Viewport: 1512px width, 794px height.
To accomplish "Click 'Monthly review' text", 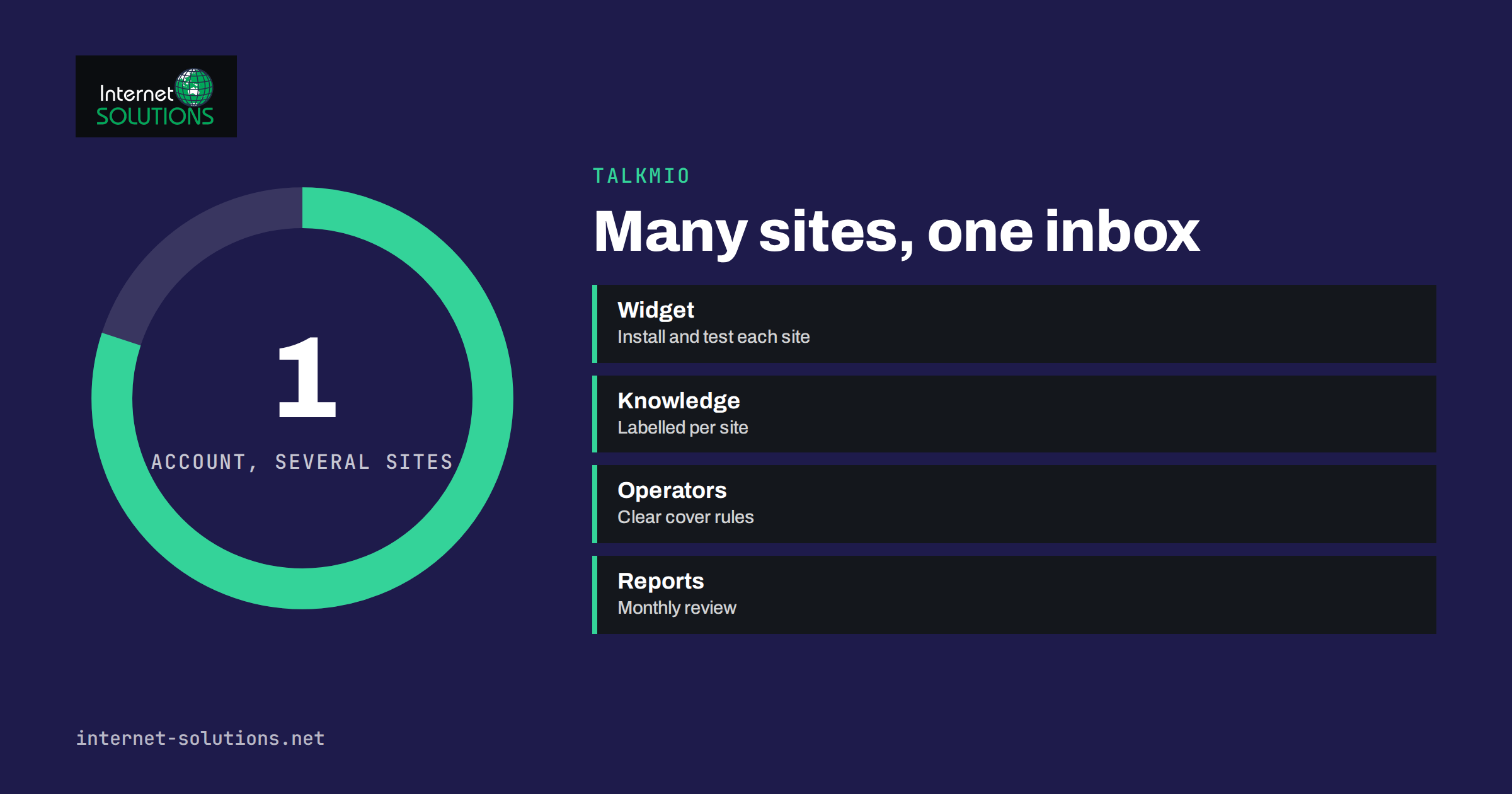I will click(x=677, y=608).
